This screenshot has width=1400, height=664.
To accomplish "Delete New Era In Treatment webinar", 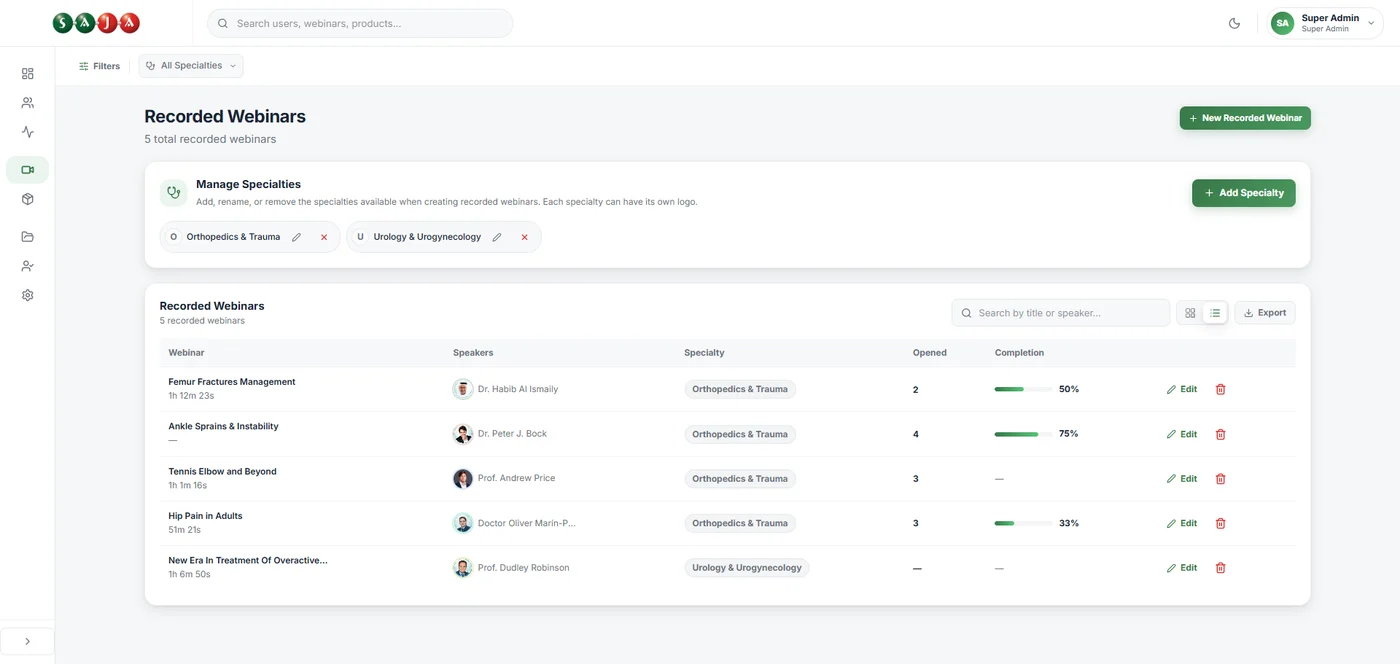I will (1220, 568).
